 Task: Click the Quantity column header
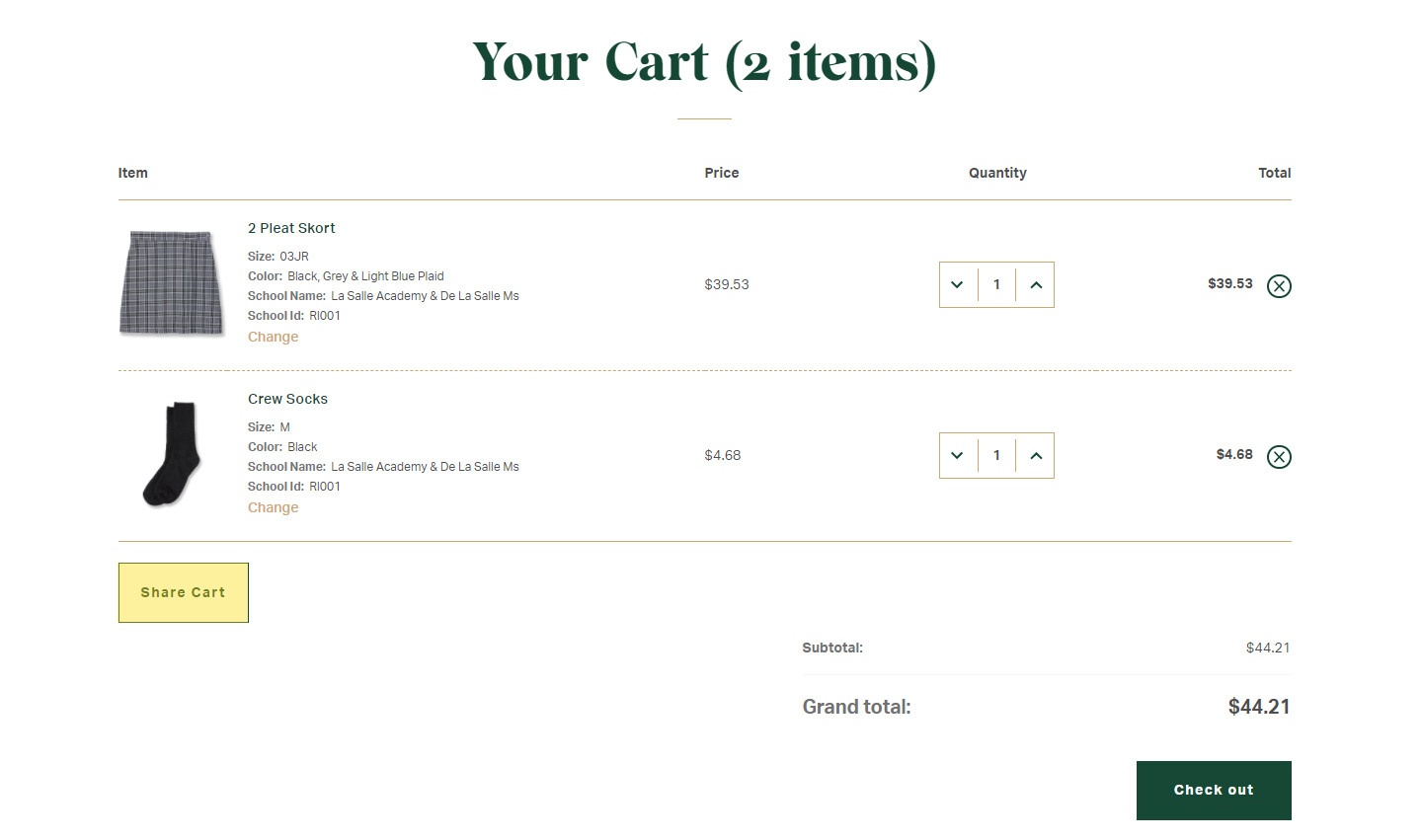coord(997,173)
